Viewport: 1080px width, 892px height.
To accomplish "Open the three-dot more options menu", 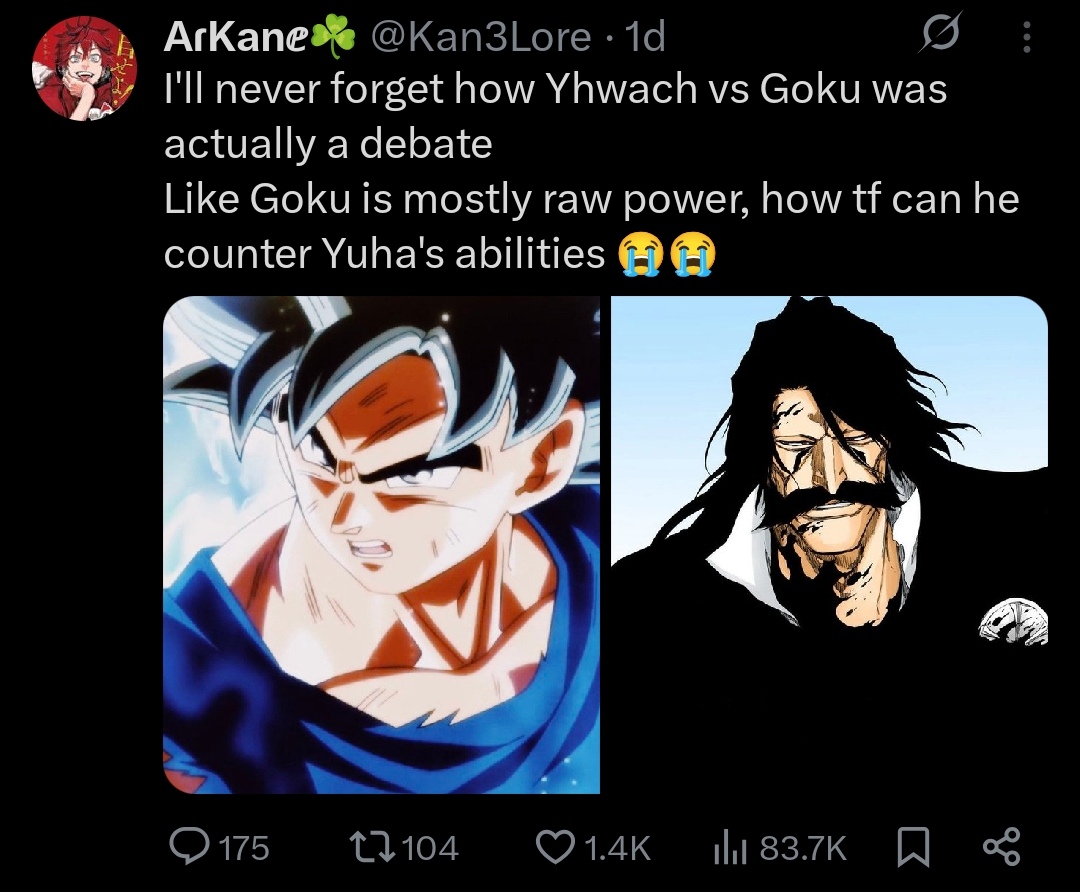I will 1026,37.
